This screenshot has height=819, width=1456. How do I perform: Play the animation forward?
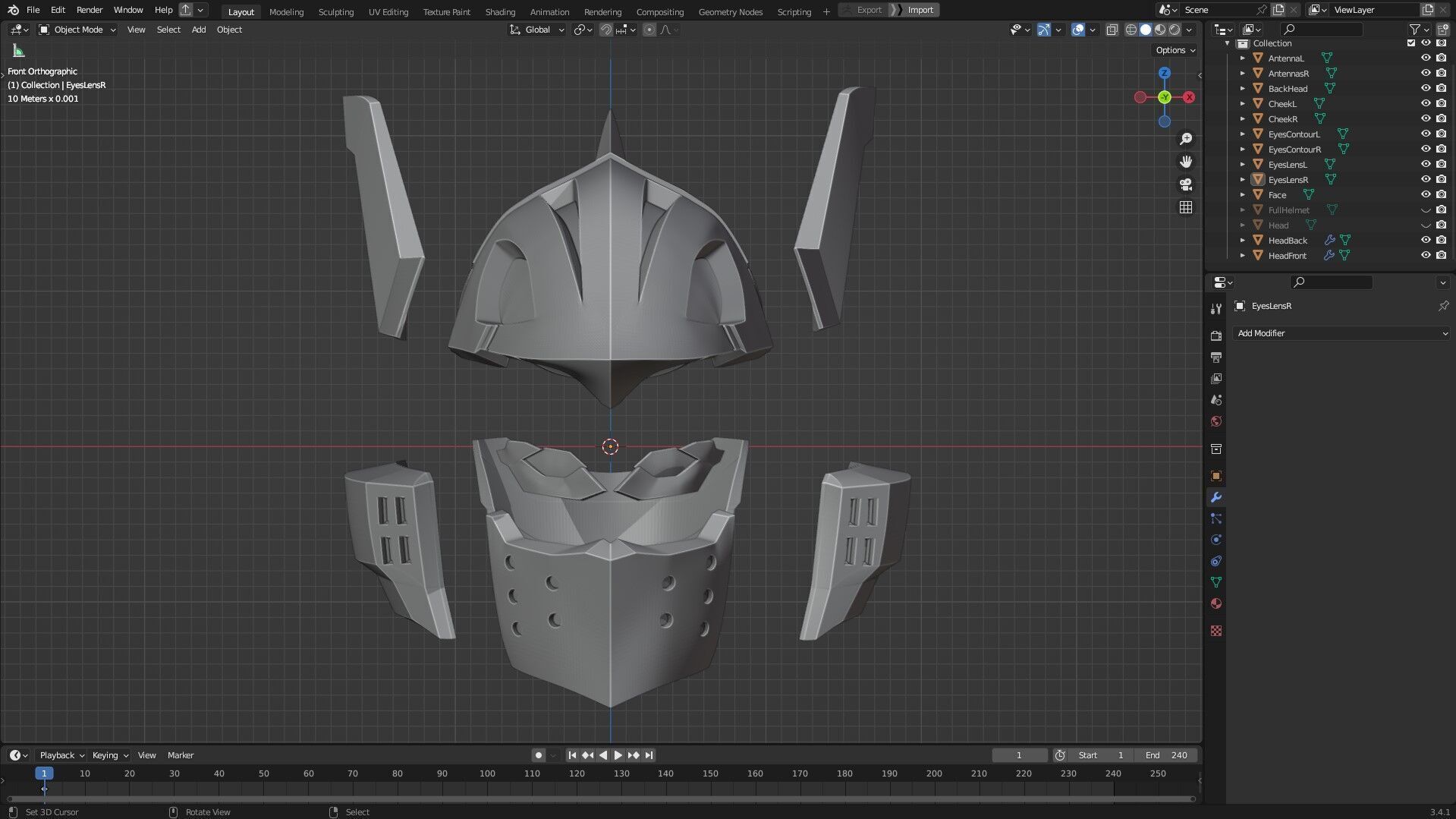click(618, 755)
